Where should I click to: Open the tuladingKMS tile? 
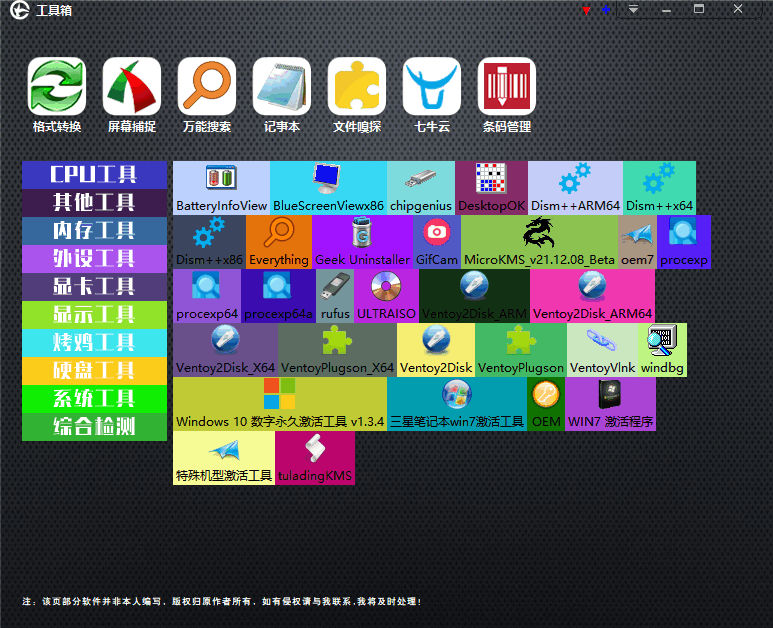[315, 458]
